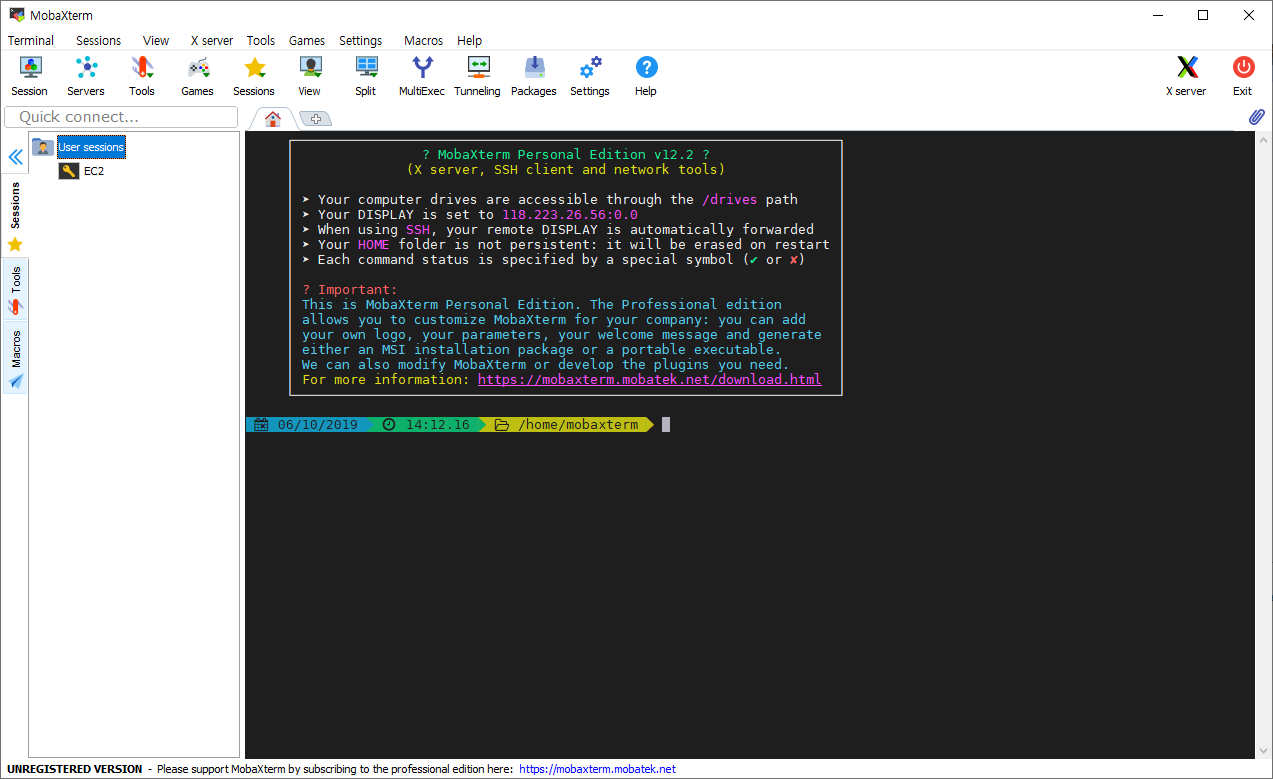Open the Settings menu

click(x=360, y=41)
